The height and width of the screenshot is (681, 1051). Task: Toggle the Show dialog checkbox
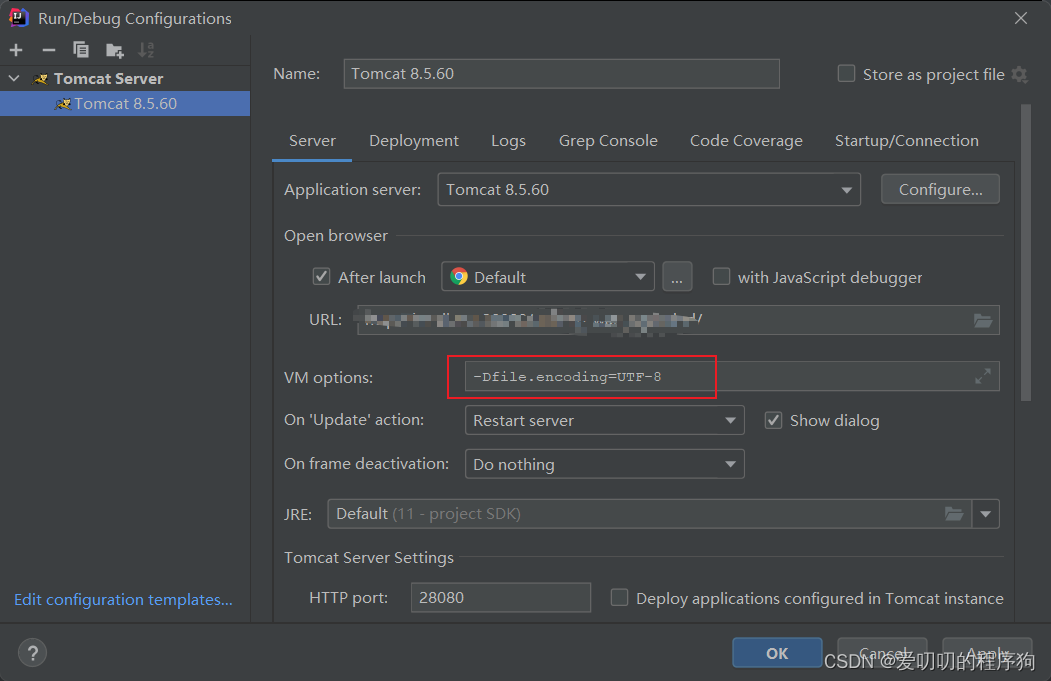774,420
